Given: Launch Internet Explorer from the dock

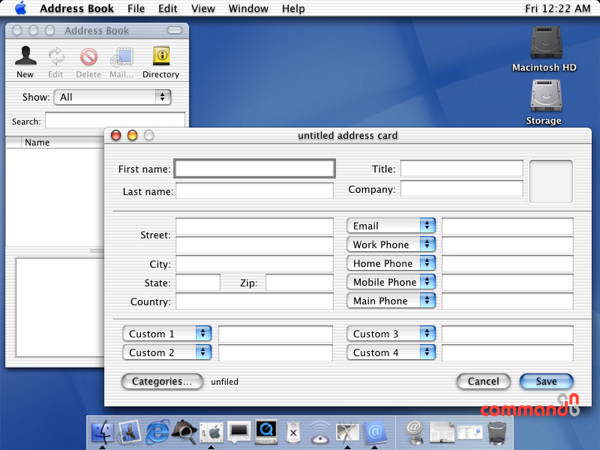Looking at the screenshot, I should [x=157, y=432].
